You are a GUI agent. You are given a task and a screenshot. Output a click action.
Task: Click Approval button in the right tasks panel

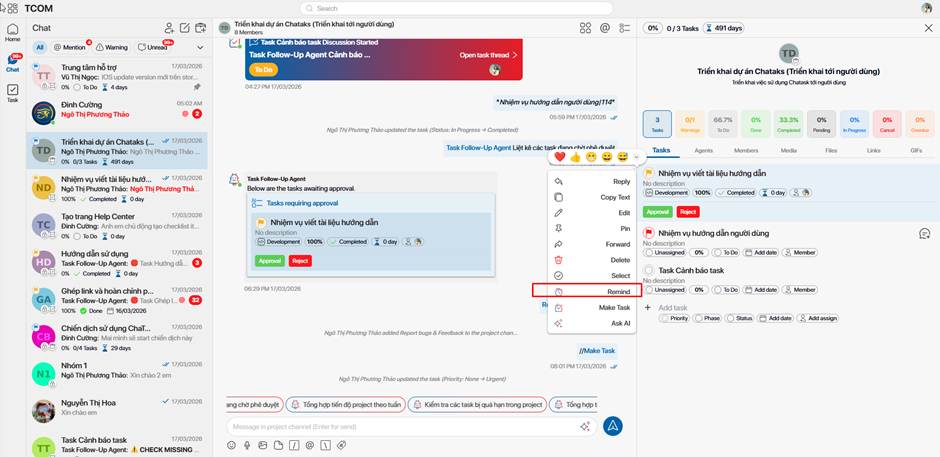point(658,212)
